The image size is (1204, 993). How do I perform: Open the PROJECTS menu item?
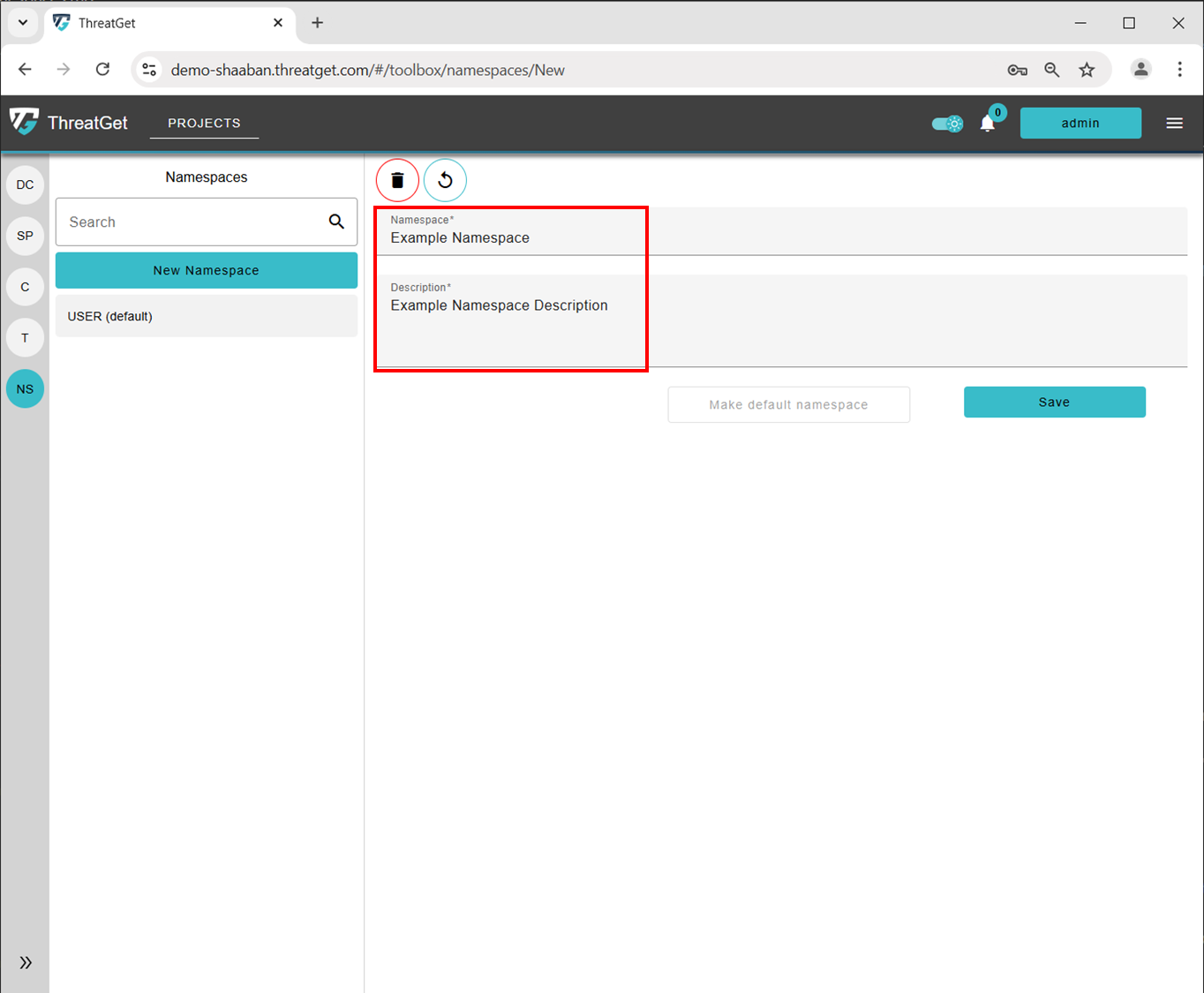(x=204, y=123)
